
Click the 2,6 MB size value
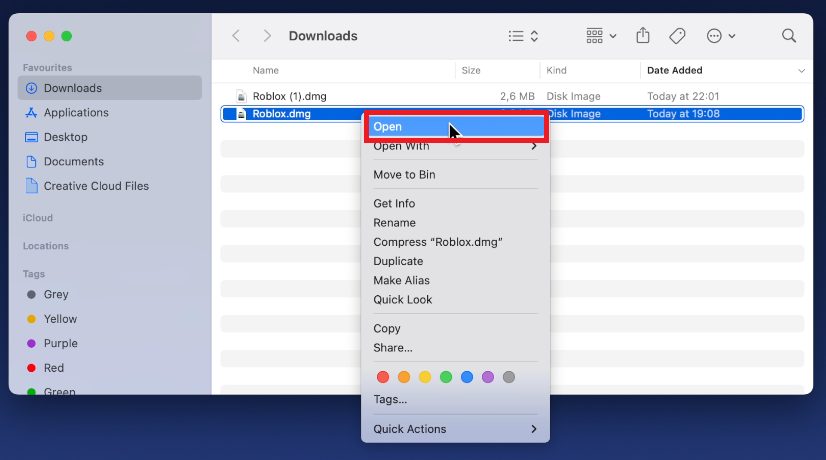[517, 96]
